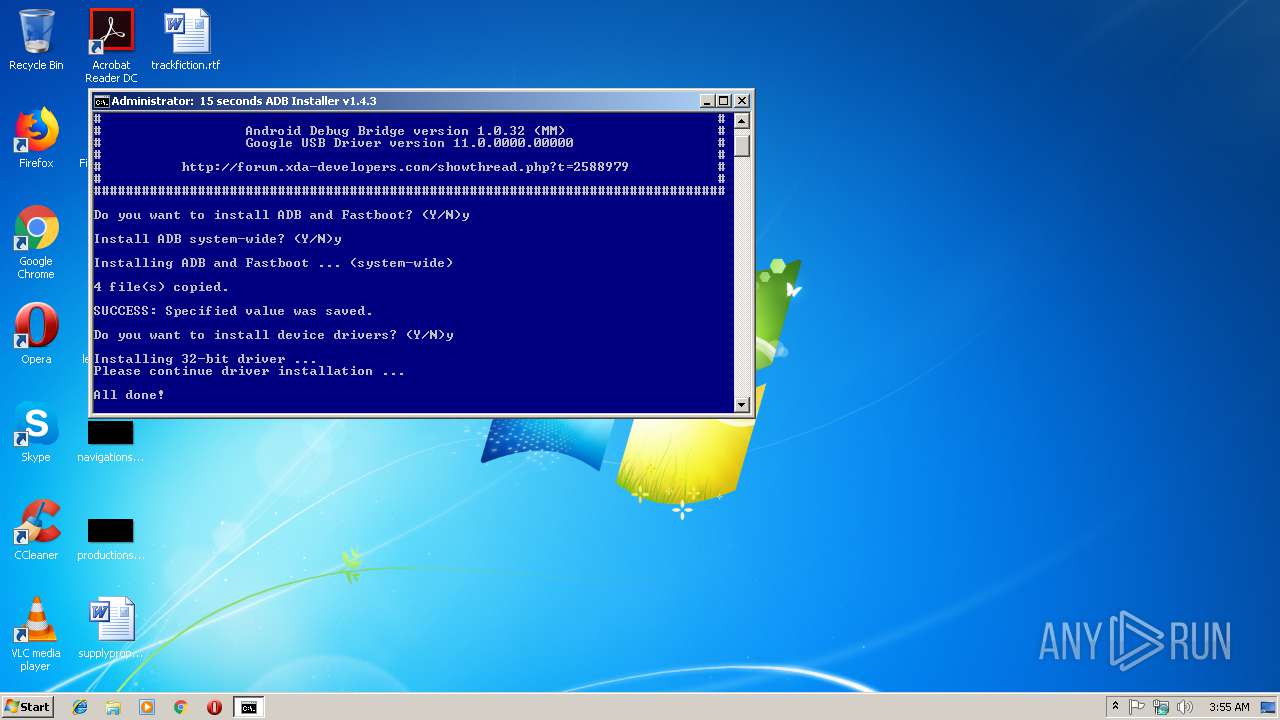
Task: Click the console scrollbar up arrow
Action: click(x=742, y=121)
